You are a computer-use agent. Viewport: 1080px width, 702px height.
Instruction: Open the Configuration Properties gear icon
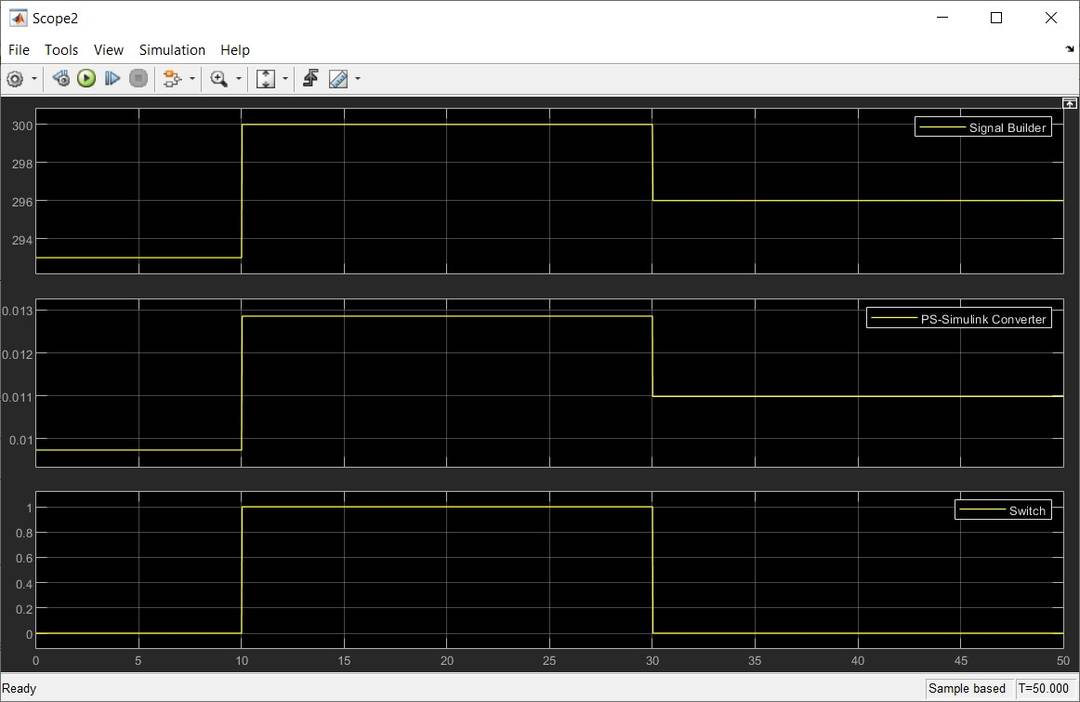coord(16,78)
